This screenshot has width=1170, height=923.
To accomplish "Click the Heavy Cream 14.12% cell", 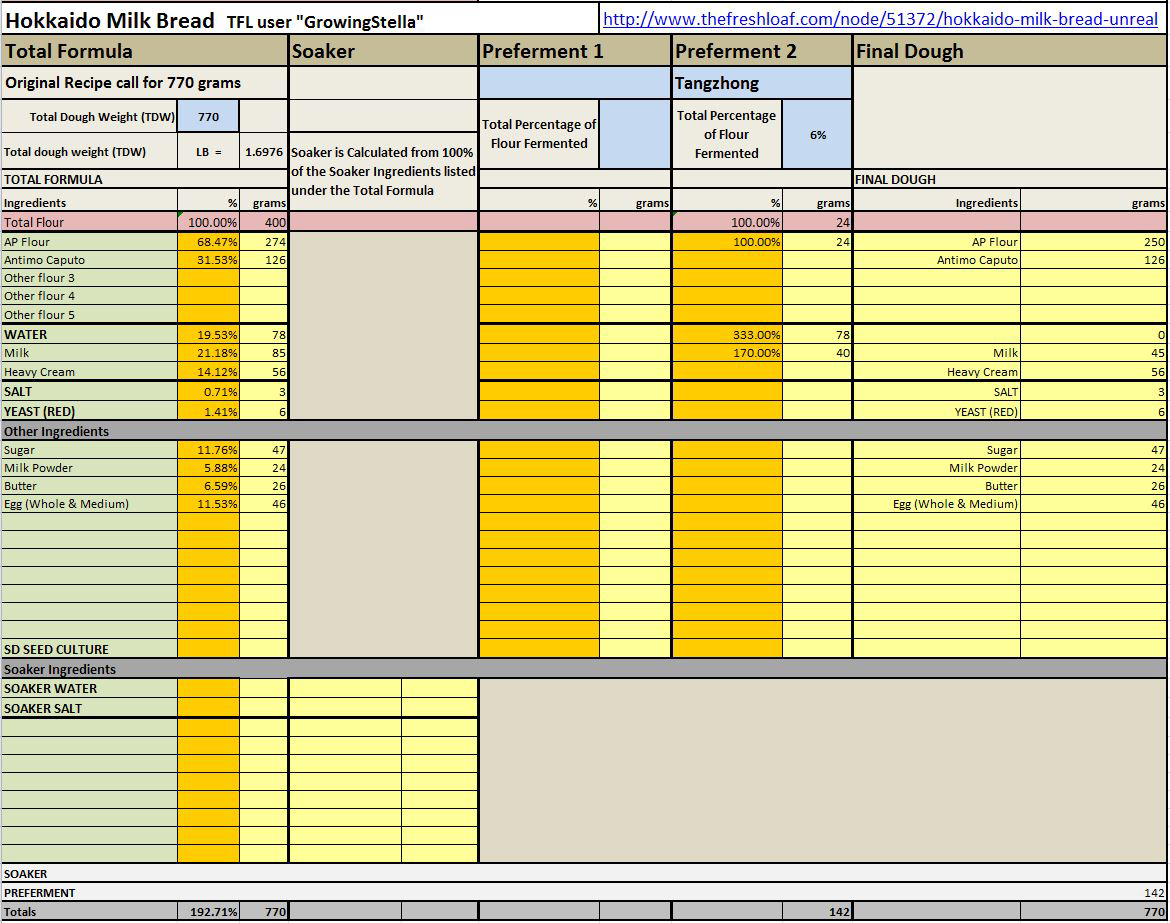I will click(209, 372).
